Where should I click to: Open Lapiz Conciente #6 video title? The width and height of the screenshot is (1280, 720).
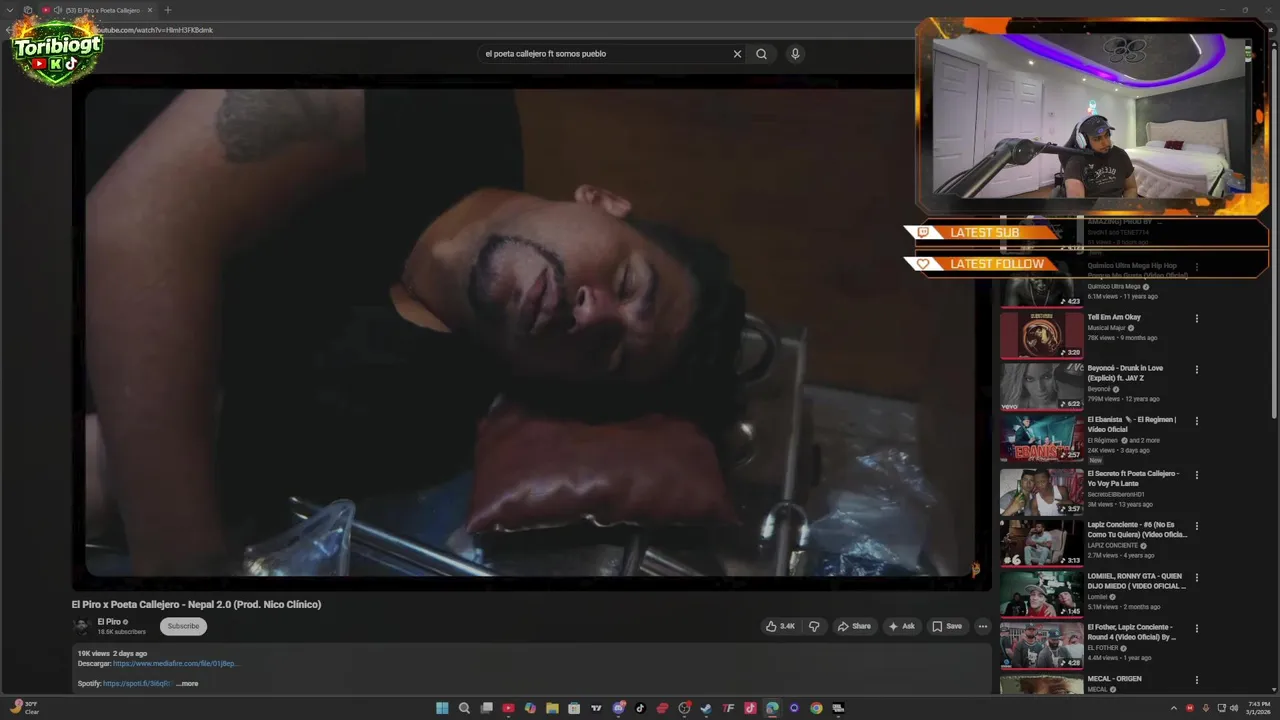point(1137,529)
